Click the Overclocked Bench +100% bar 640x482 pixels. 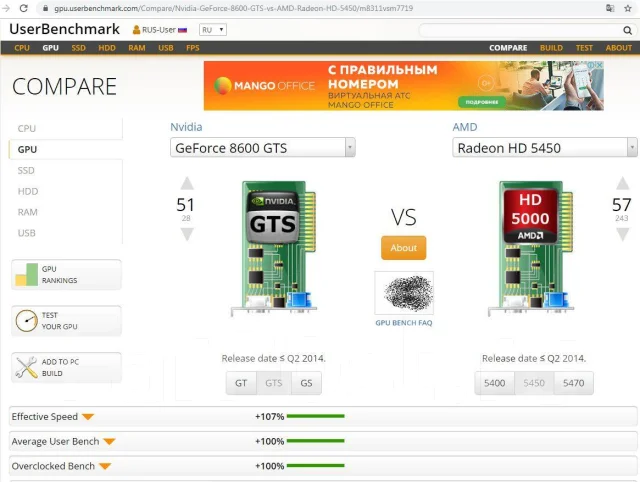coord(316,466)
